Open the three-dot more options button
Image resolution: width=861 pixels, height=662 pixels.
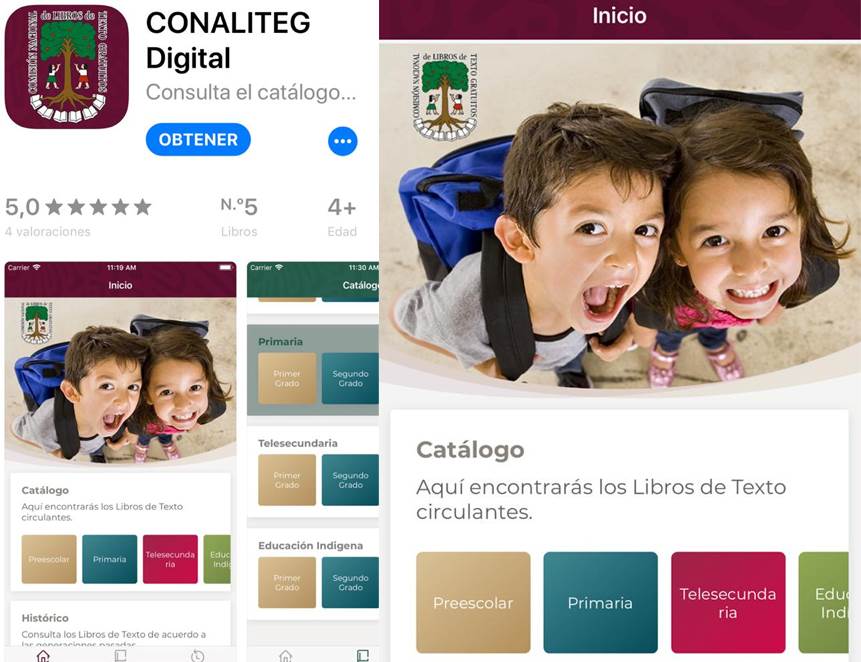click(x=343, y=141)
